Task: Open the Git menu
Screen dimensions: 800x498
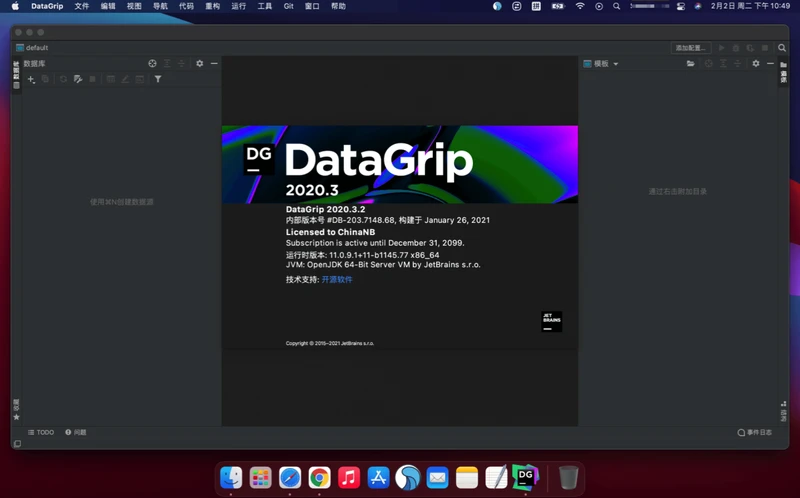Action: click(288, 6)
